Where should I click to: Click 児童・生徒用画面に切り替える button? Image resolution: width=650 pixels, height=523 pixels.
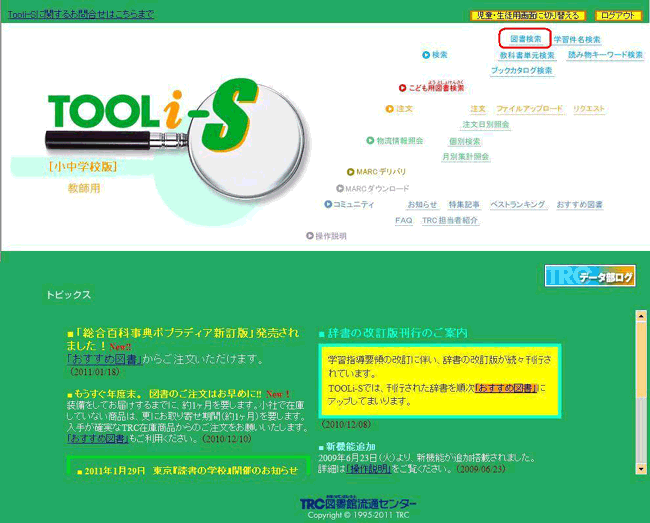[x=528, y=15]
